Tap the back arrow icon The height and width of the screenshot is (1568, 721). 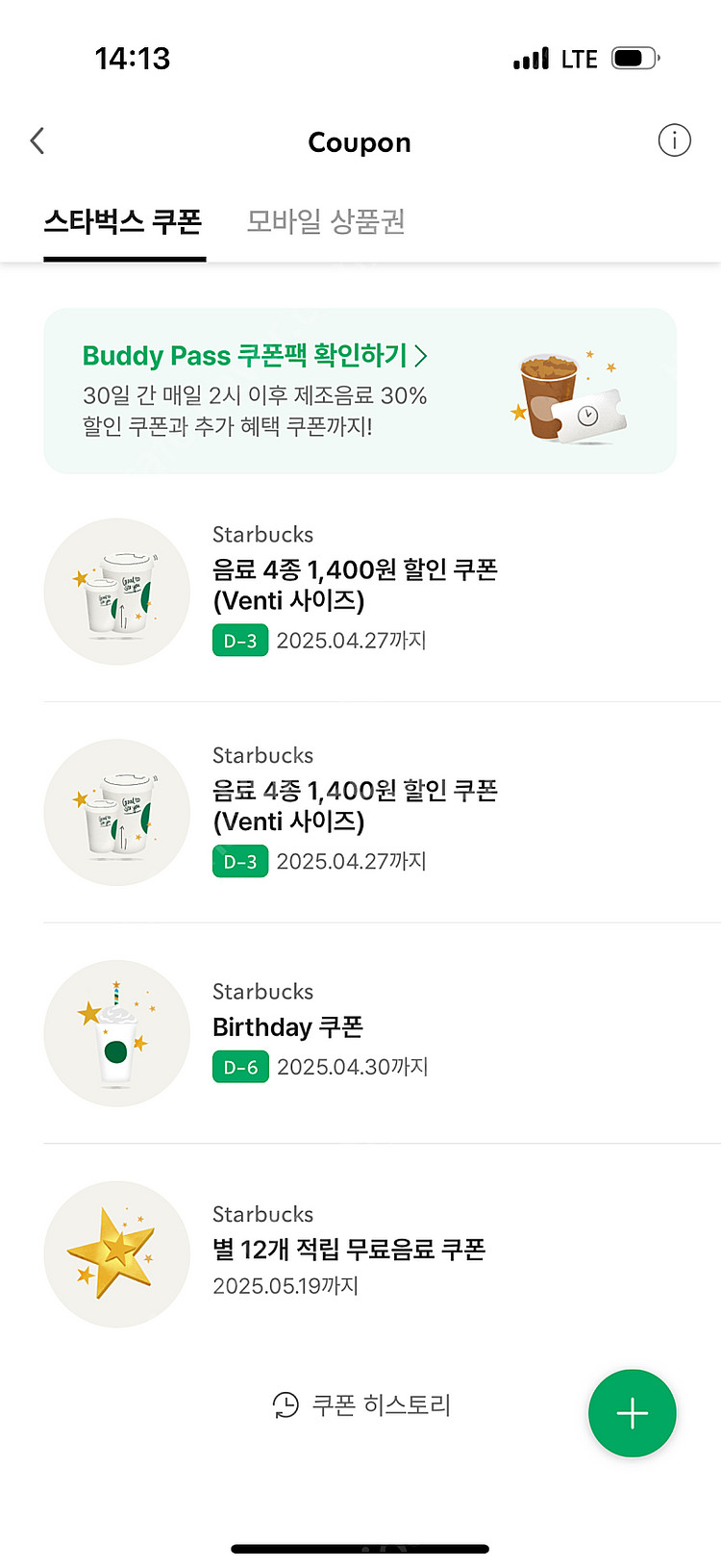[37, 141]
